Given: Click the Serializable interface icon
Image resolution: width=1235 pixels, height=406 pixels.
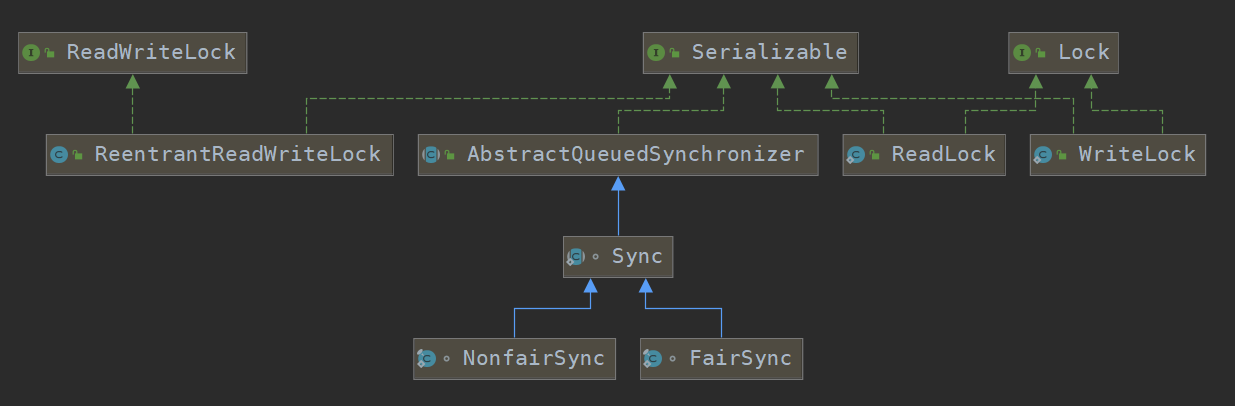Looking at the screenshot, I should click(656, 52).
